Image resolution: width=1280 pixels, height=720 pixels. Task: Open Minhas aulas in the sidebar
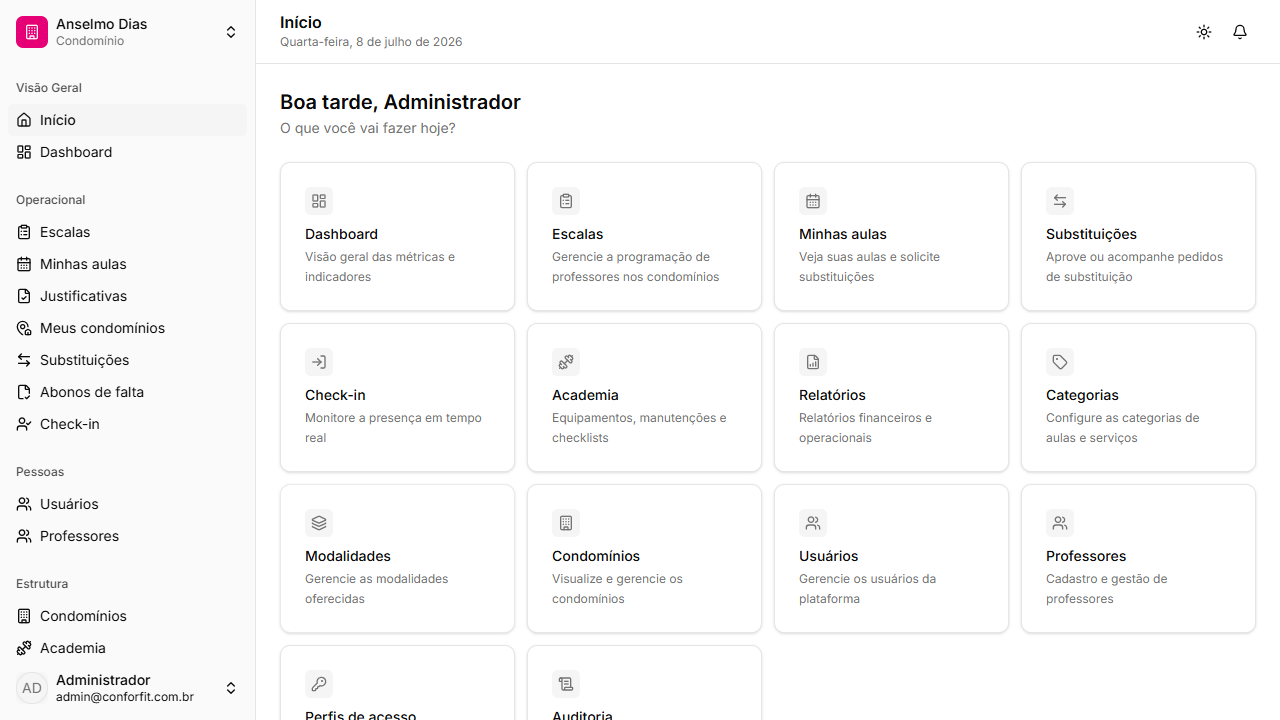128,264
